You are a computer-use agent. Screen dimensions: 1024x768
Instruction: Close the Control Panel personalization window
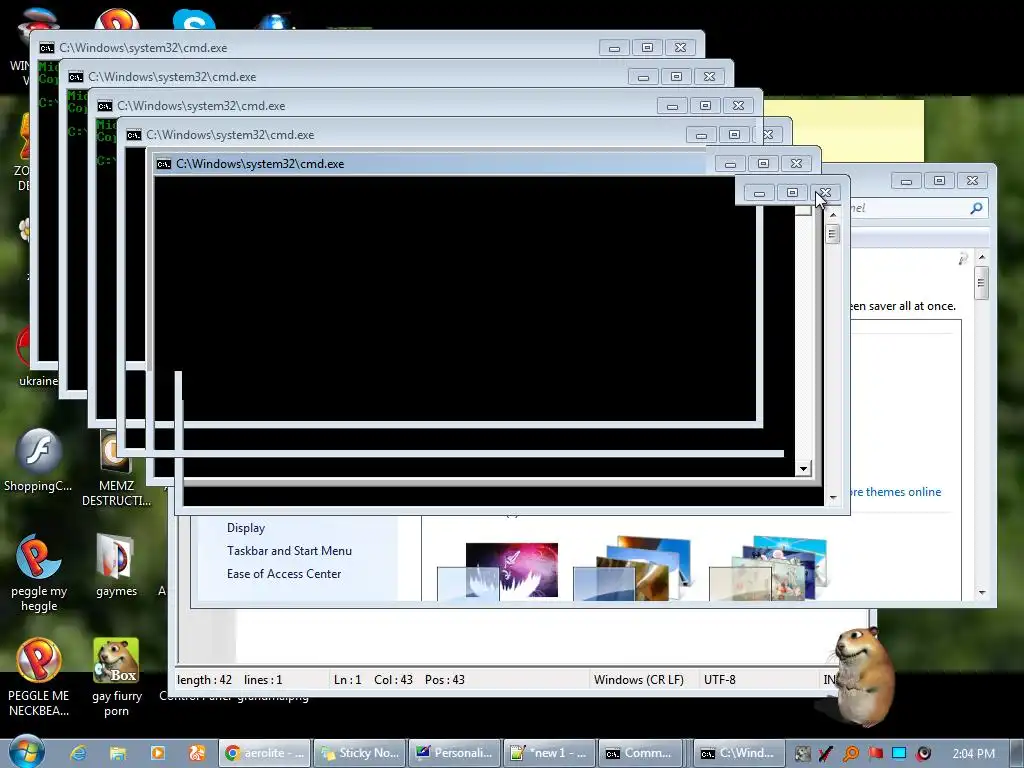pos(972,181)
